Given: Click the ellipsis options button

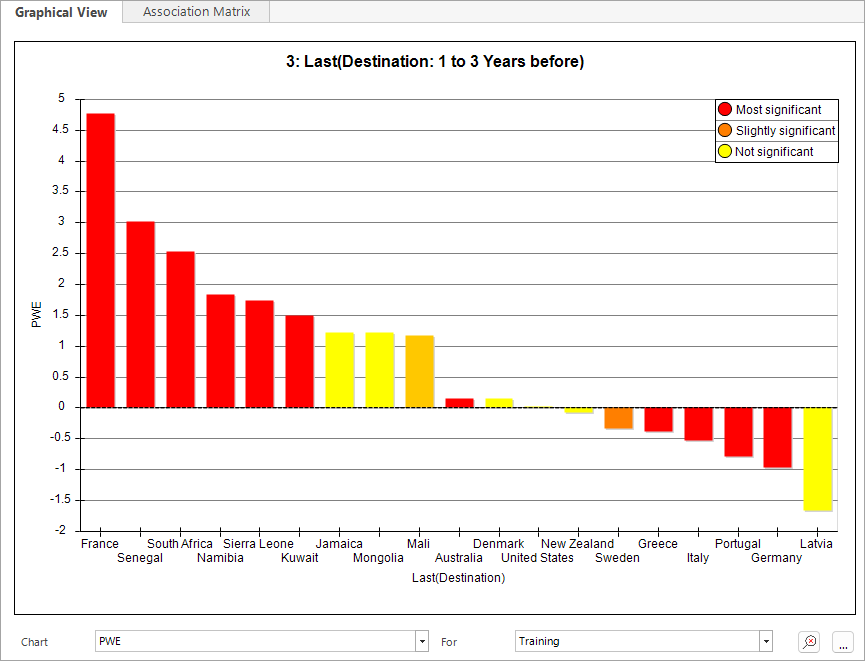Looking at the screenshot, I should 843,642.
